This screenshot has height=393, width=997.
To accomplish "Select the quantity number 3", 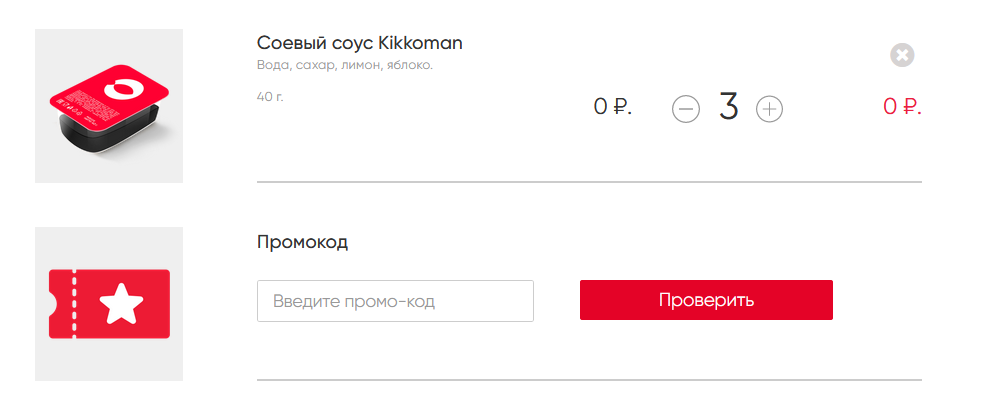I will 729,106.
